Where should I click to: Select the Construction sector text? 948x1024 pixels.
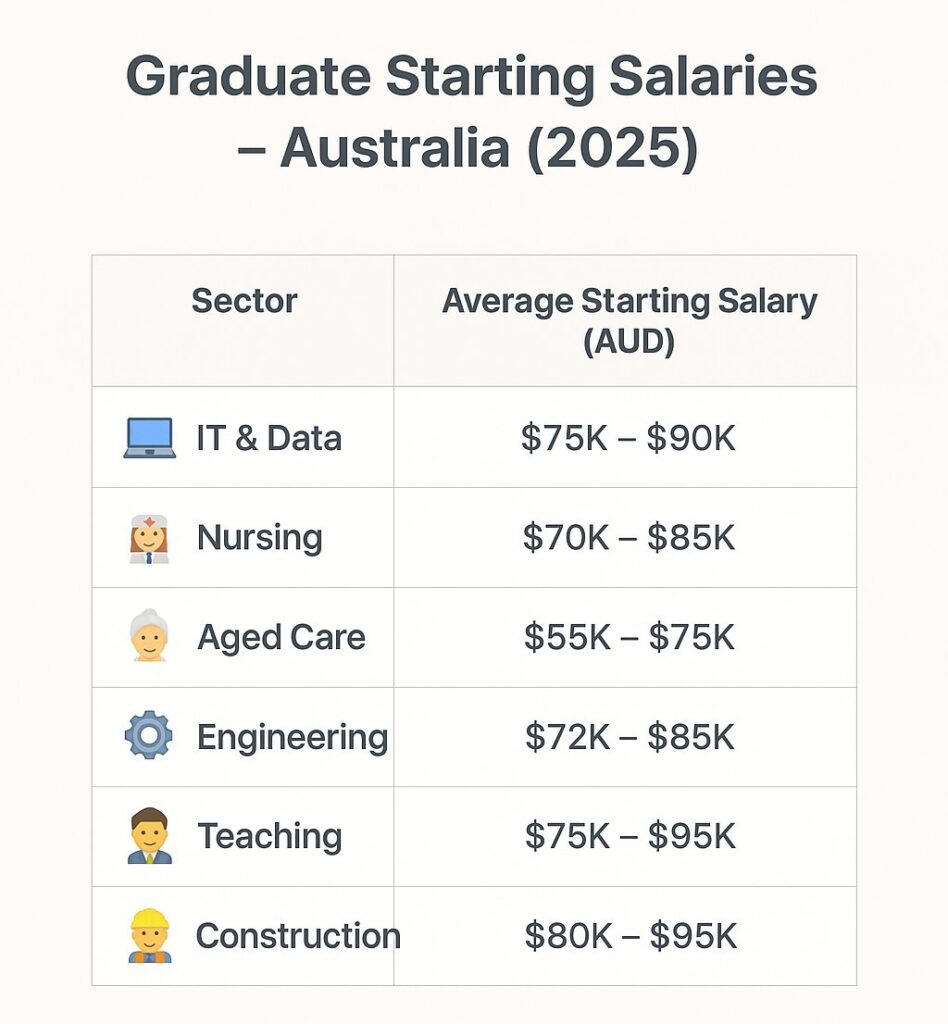(x=298, y=936)
